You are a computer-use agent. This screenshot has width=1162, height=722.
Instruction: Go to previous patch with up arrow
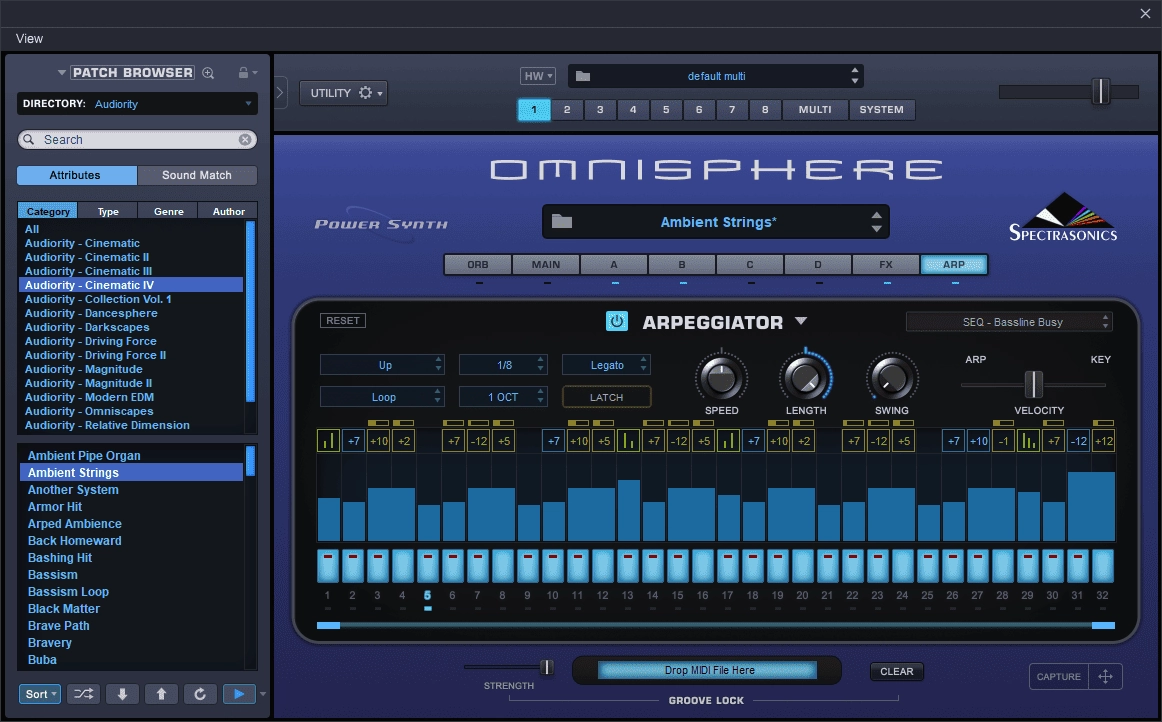tap(161, 694)
